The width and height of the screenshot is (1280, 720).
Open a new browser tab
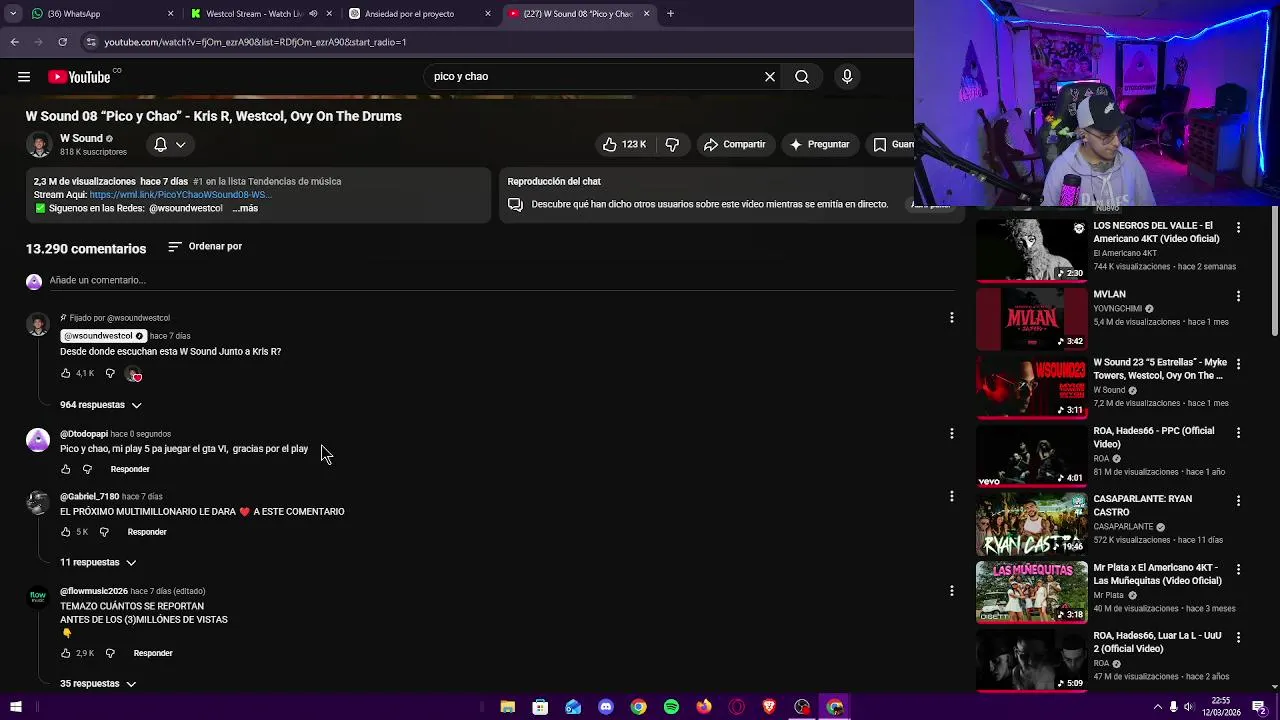tap(670, 14)
